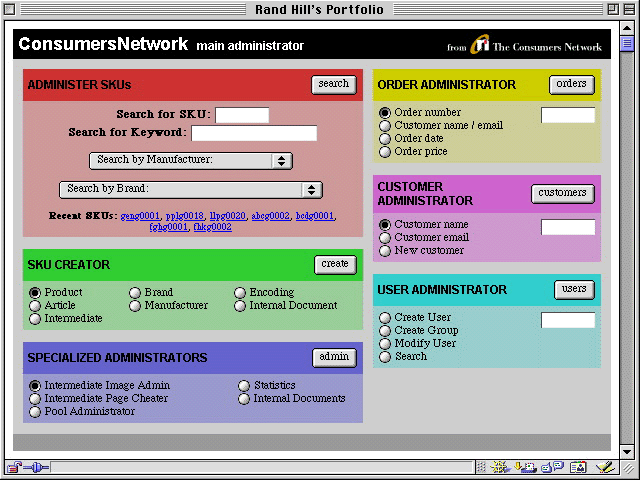Select New customer radio button
The height and width of the screenshot is (480, 640).
[x=384, y=251]
